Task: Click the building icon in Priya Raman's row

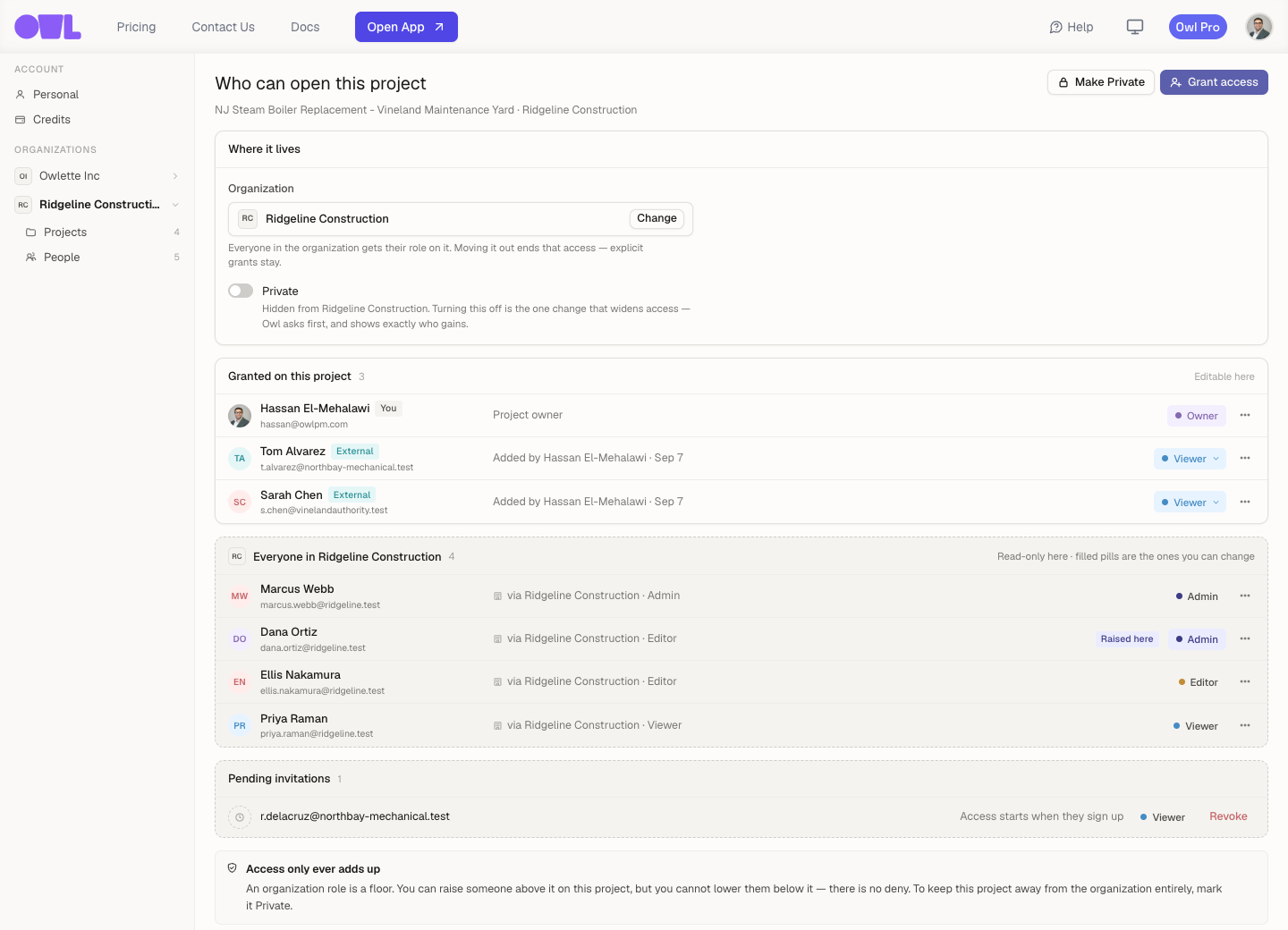Action: click(497, 725)
